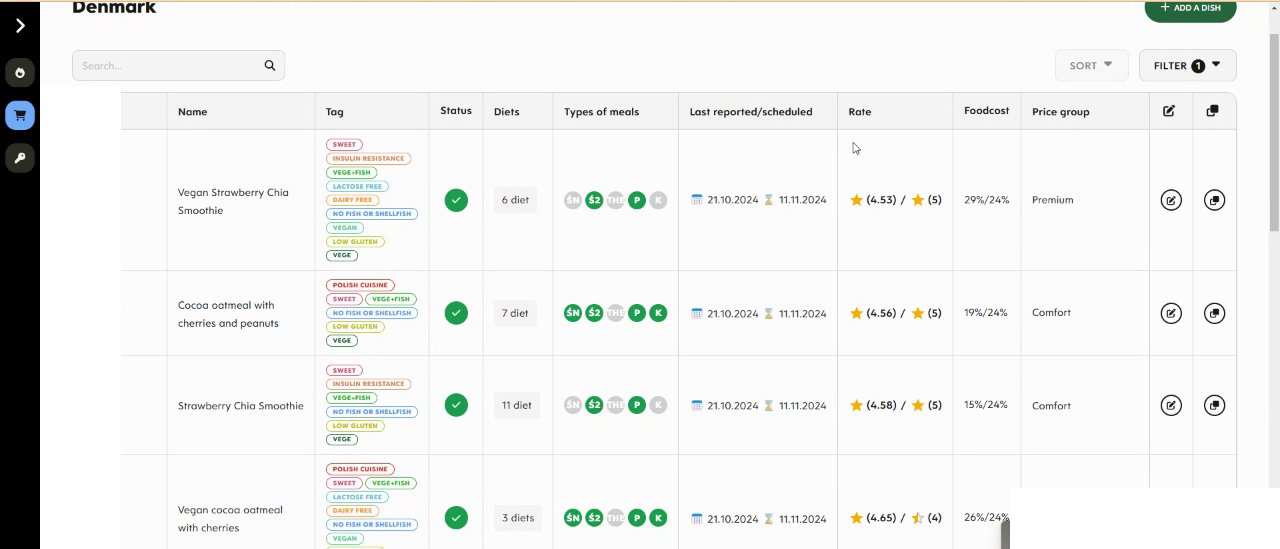Click calendar icon in the 7 diet row
Image resolution: width=1280 pixels, height=549 pixels.
click(x=697, y=313)
